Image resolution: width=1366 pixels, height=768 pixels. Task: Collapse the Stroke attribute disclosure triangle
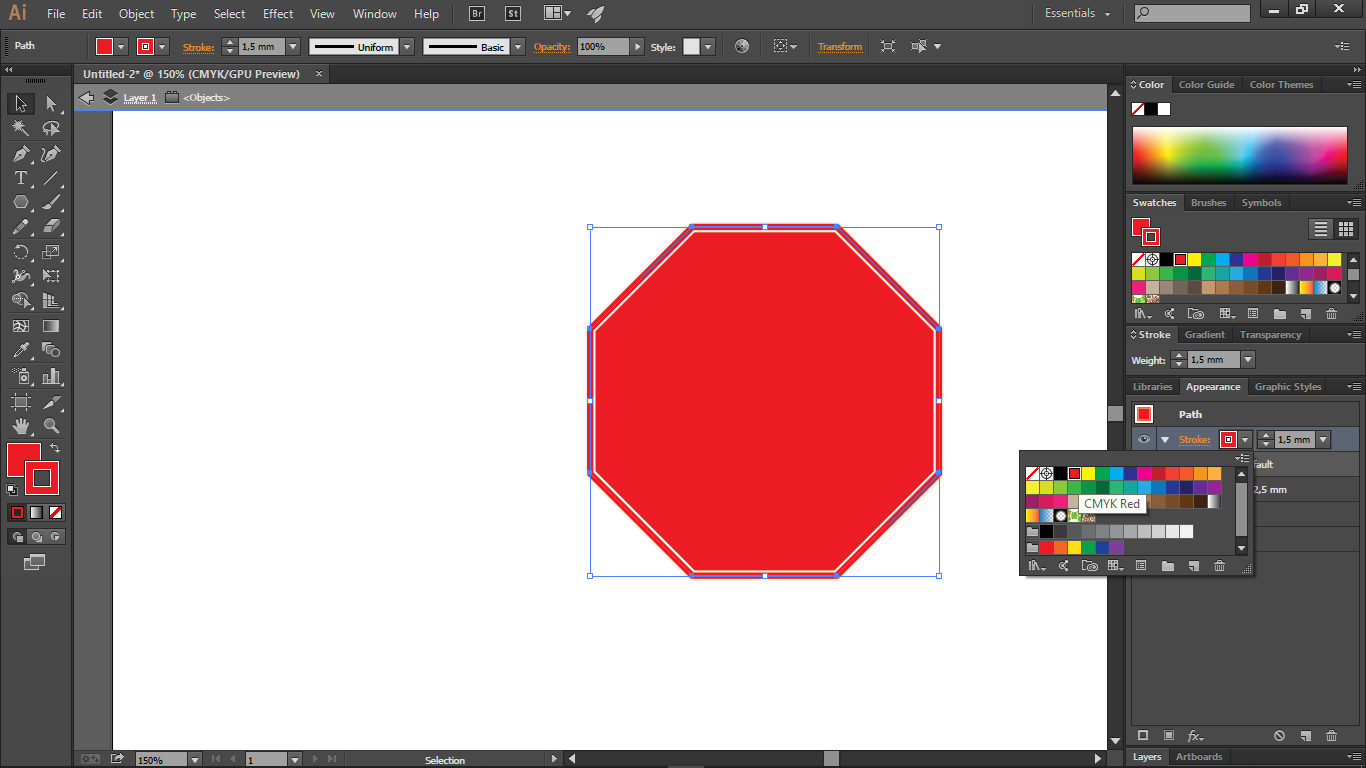[1164, 440]
